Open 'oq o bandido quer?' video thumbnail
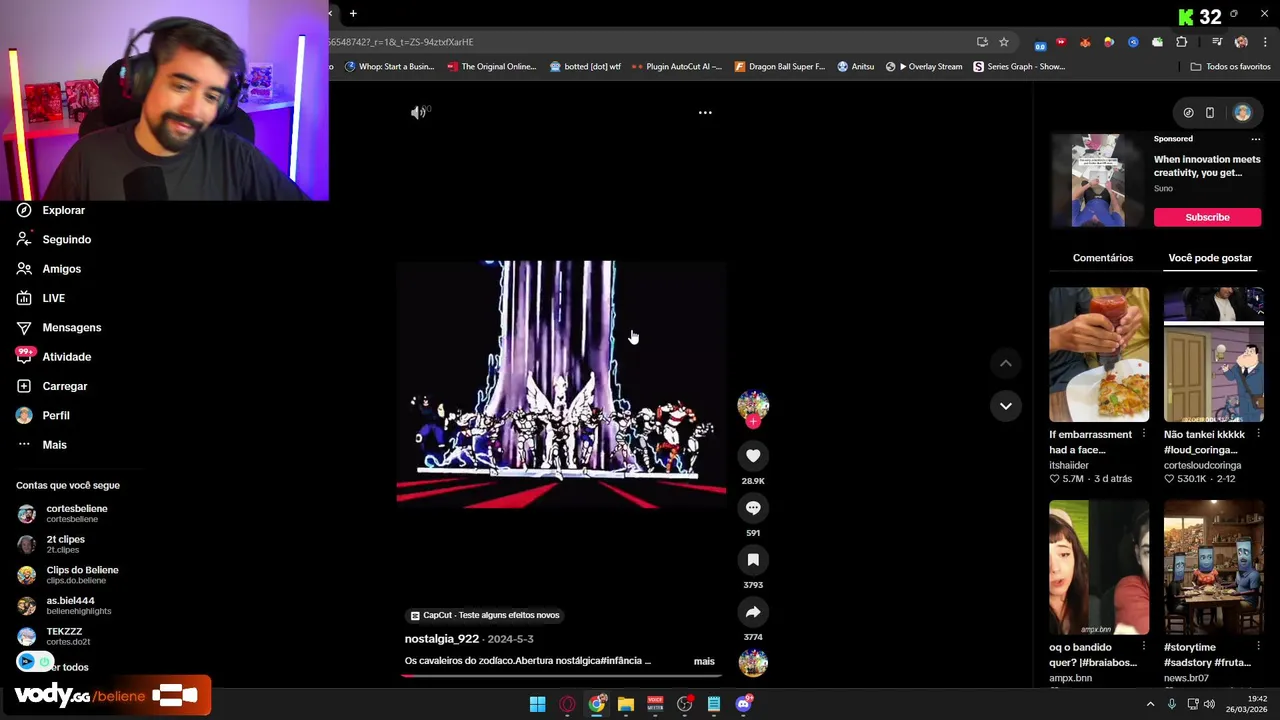1280x720 pixels. click(x=1099, y=568)
